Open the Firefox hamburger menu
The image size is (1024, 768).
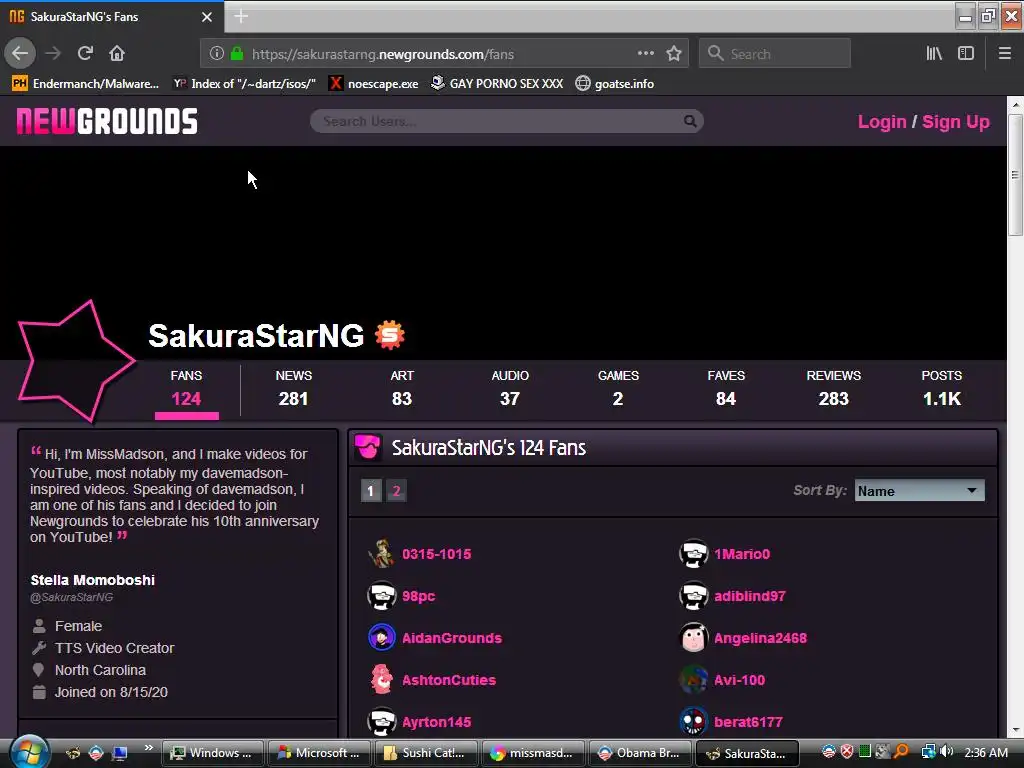(1004, 54)
